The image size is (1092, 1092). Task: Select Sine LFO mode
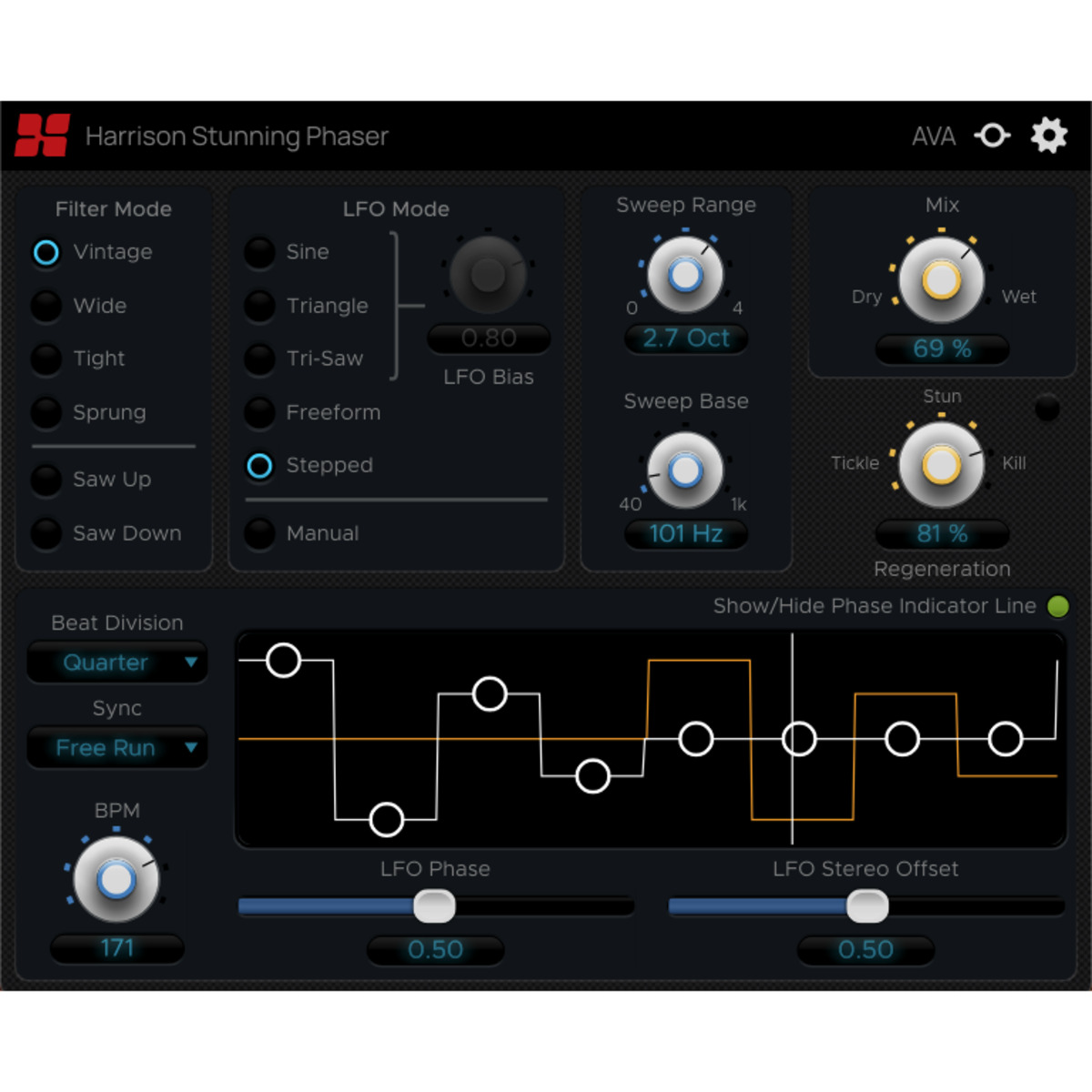[259, 252]
